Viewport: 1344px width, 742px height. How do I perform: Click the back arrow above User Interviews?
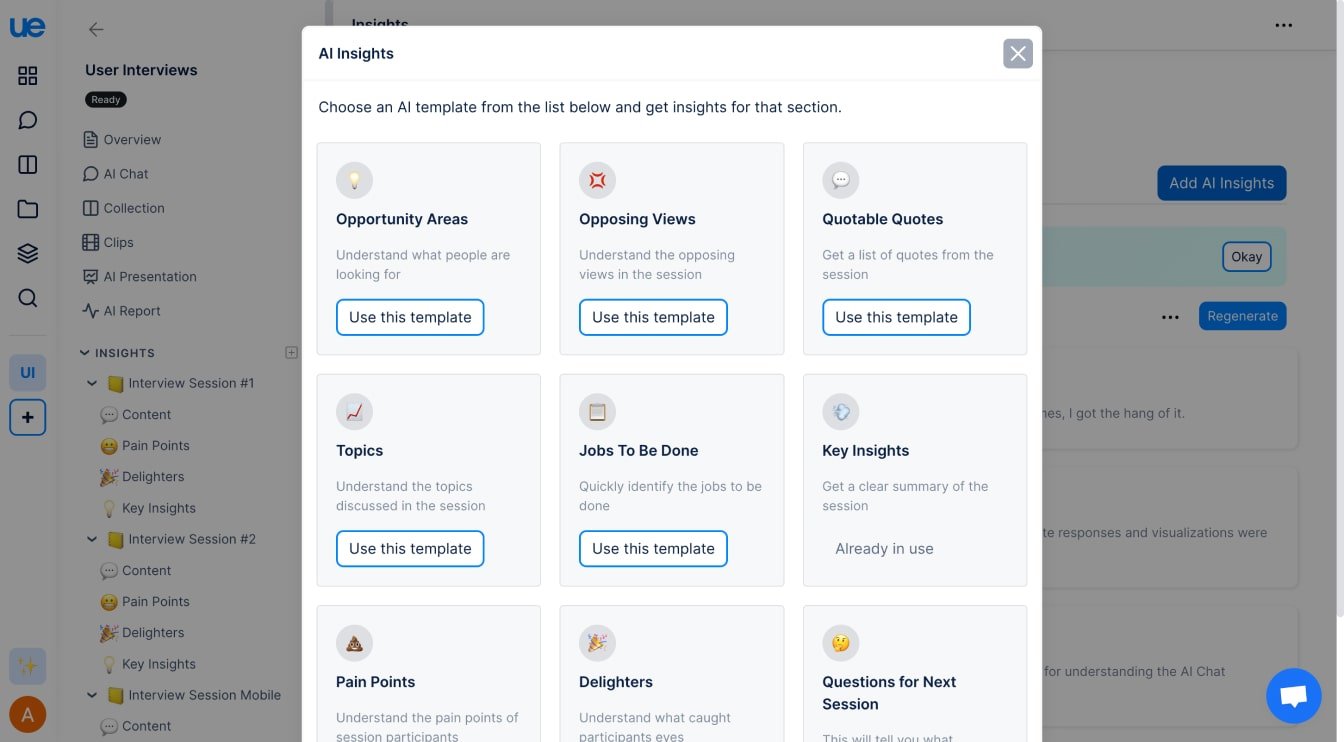coord(96,30)
